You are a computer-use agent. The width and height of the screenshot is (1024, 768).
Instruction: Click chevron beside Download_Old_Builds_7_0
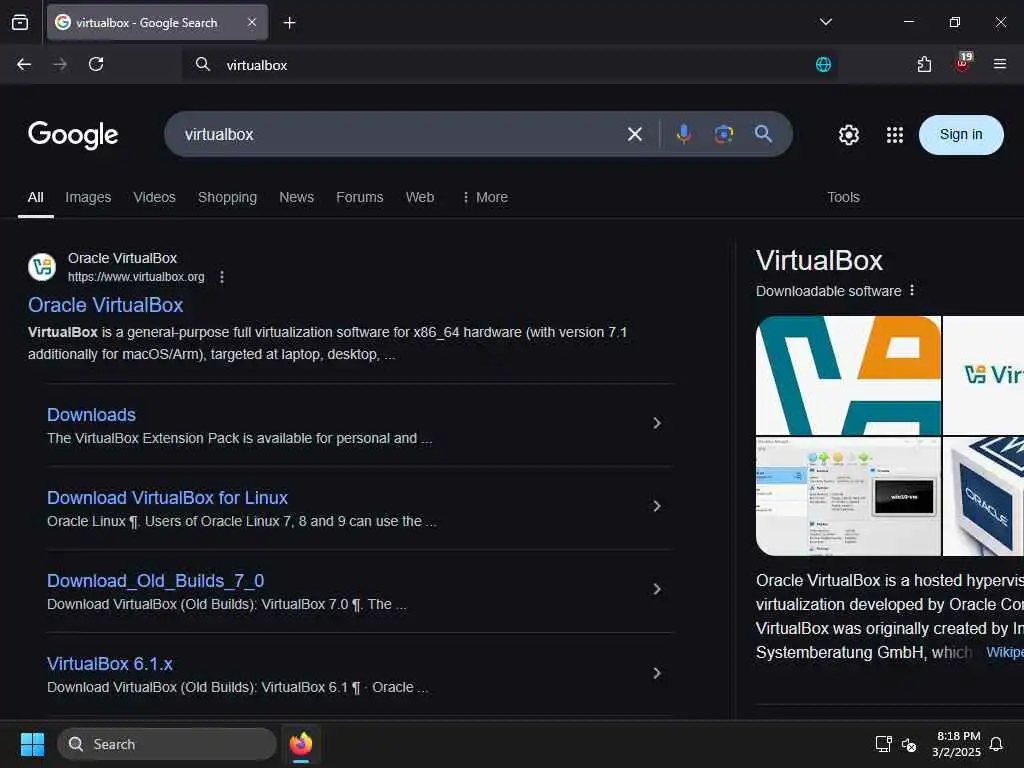[x=657, y=589]
